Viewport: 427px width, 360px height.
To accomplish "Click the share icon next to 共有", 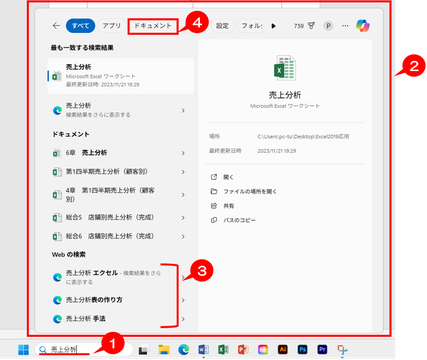I will [x=214, y=206].
